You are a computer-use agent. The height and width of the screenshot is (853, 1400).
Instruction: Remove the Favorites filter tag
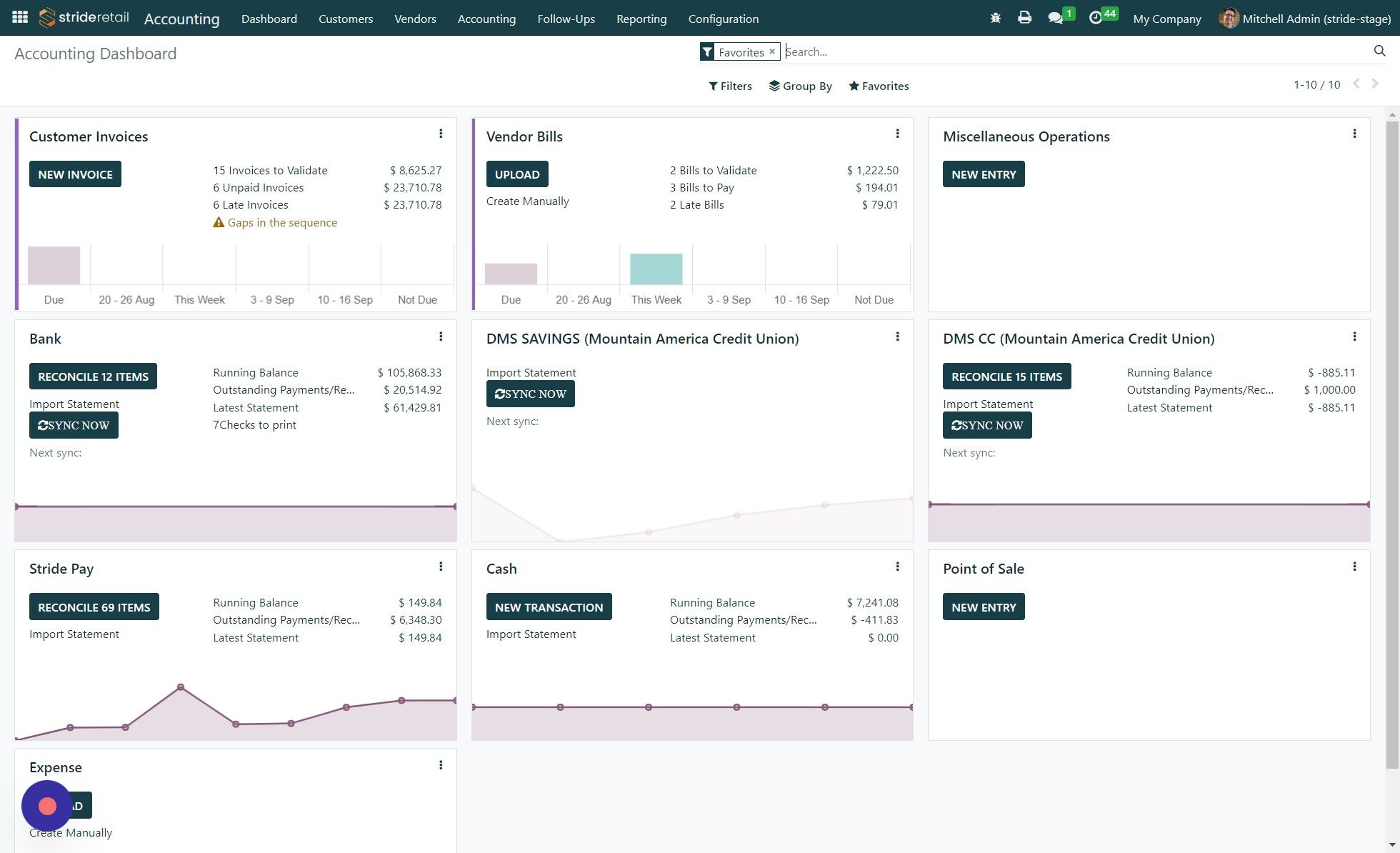pos(771,51)
